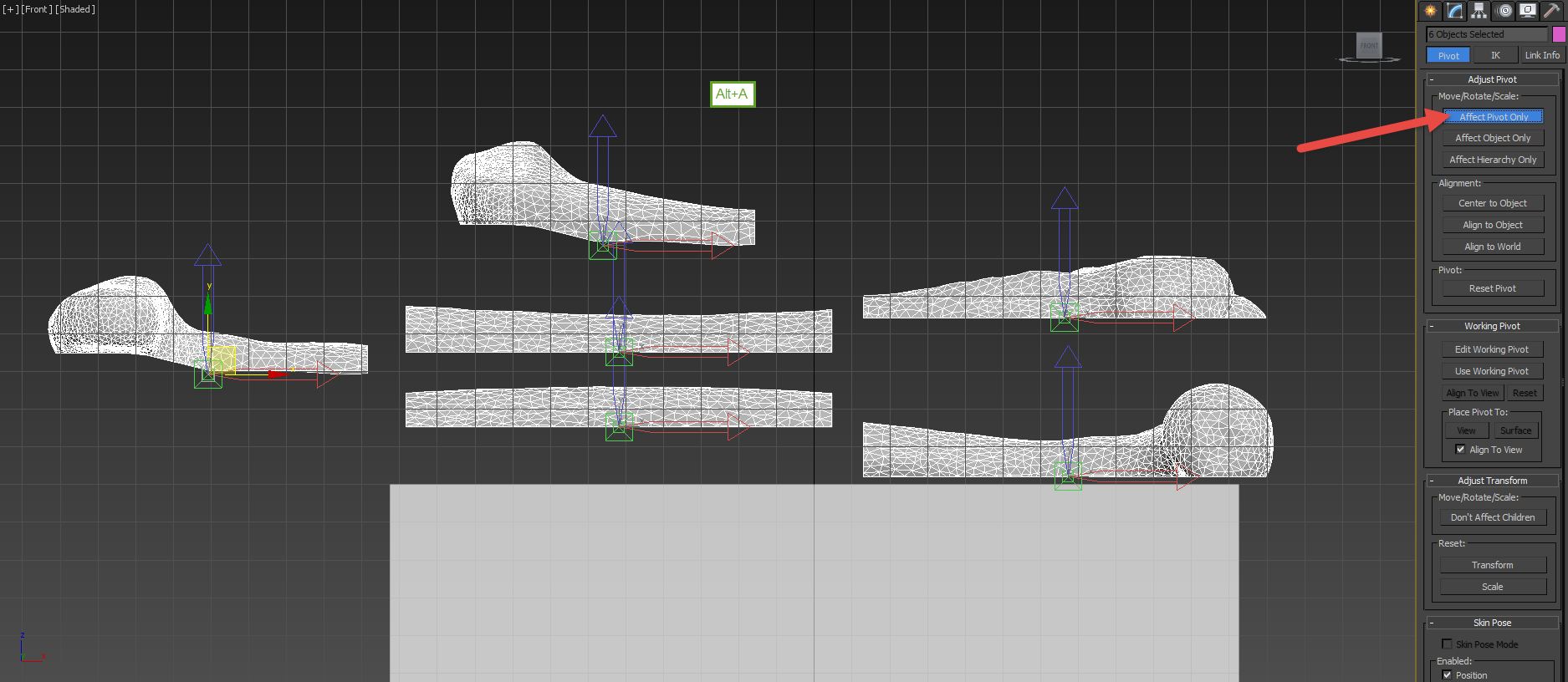This screenshot has width=1568, height=682.
Task: Click Align to World
Action: pos(1493,247)
